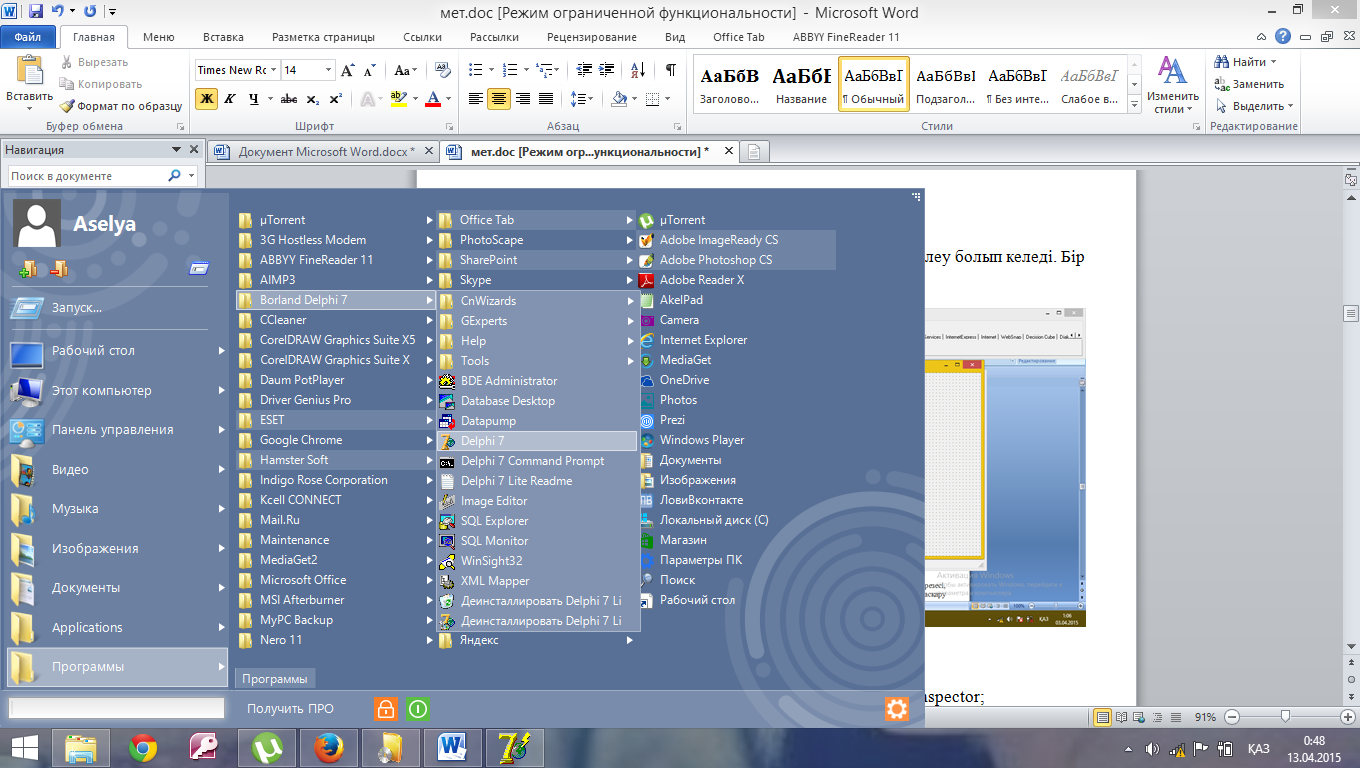The height and width of the screenshot is (768, 1360).
Task: Open the font name dropdown
Action: coord(274,70)
